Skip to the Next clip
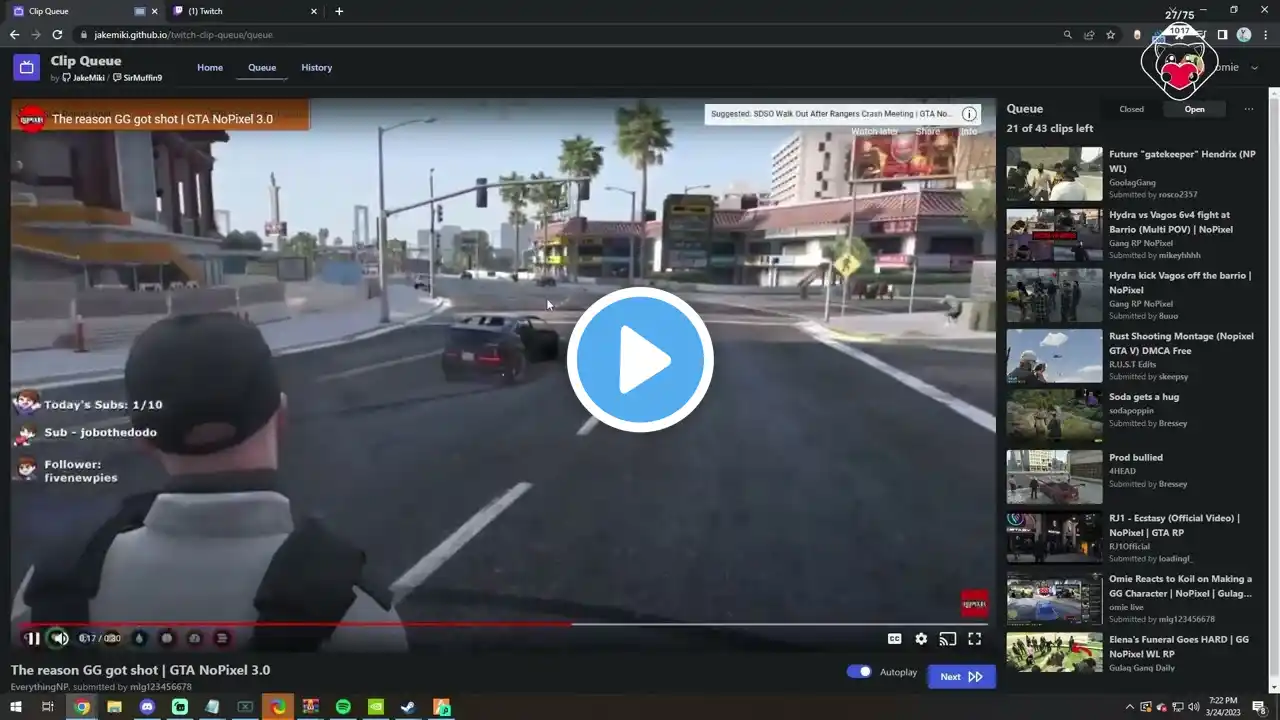 962,677
